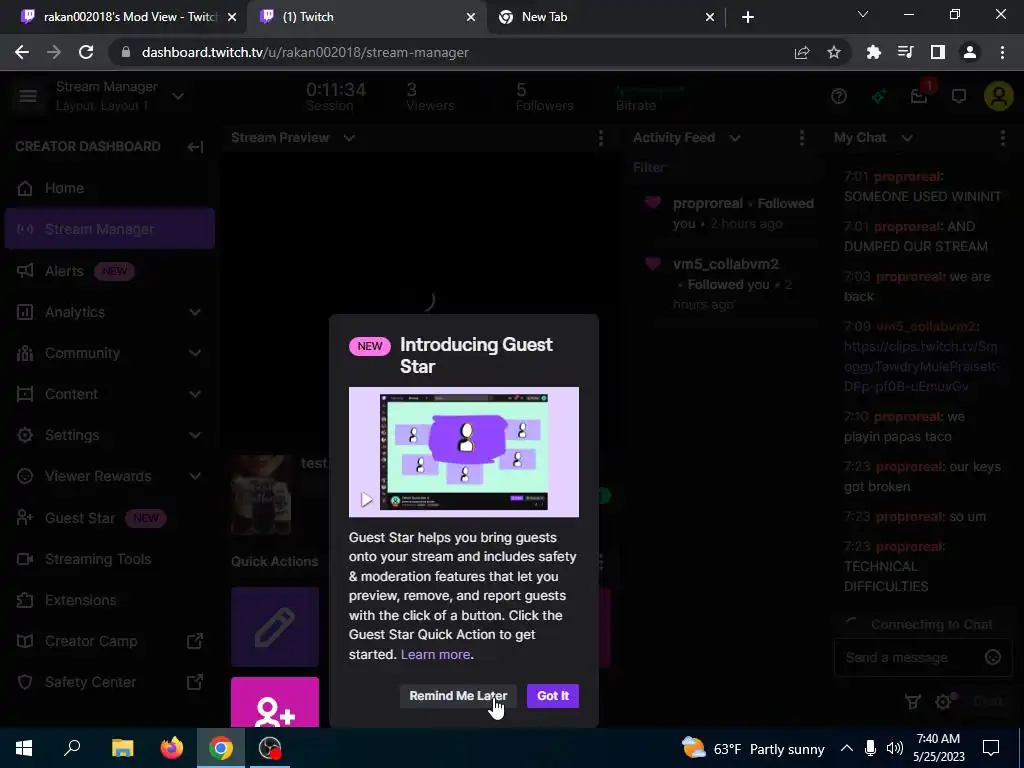1024x768 pixels.
Task: Open the Learn more link
Action: (x=436, y=654)
